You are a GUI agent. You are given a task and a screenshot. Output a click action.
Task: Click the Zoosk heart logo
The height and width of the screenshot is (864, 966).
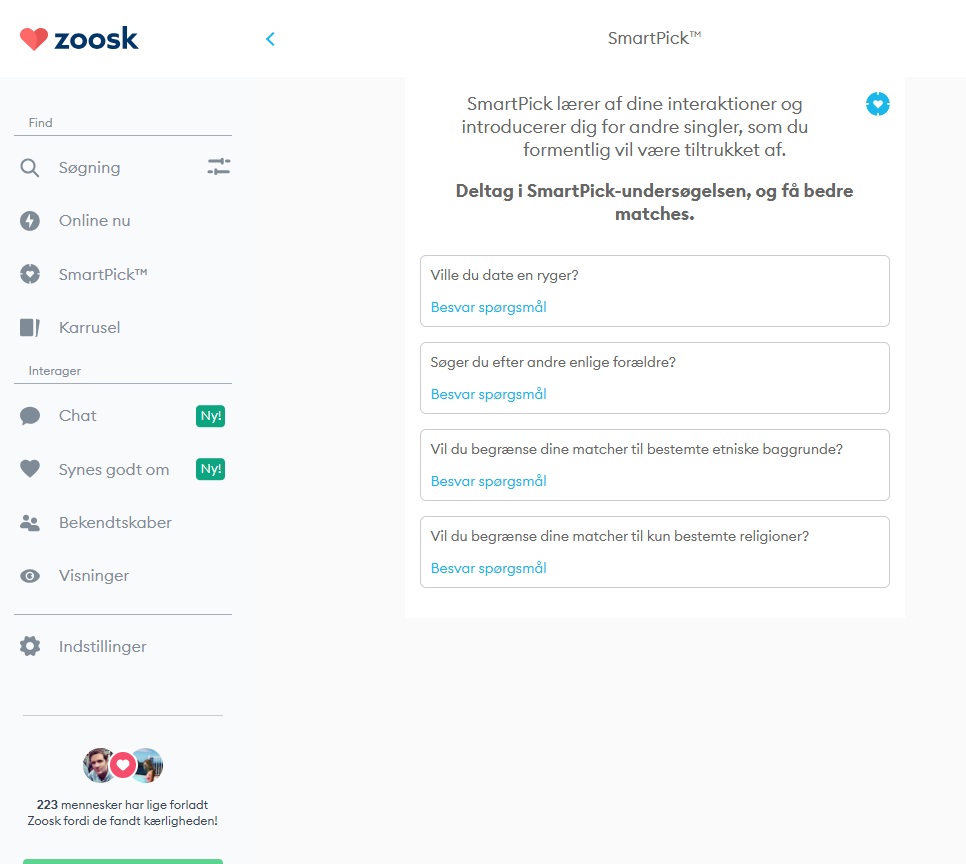click(x=33, y=39)
